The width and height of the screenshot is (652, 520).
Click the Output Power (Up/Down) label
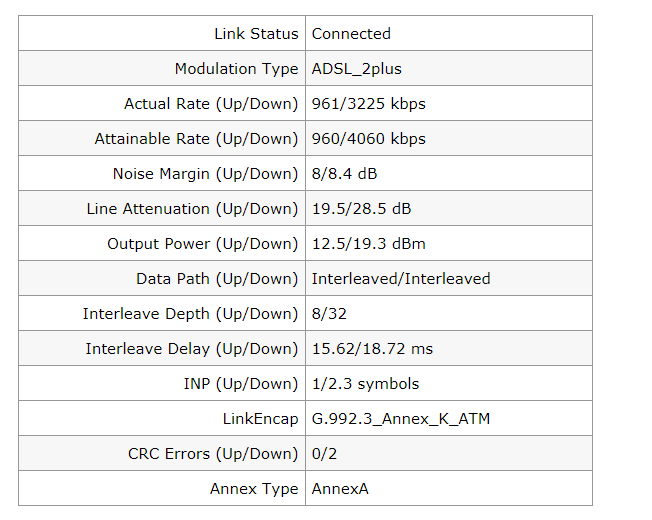203,244
